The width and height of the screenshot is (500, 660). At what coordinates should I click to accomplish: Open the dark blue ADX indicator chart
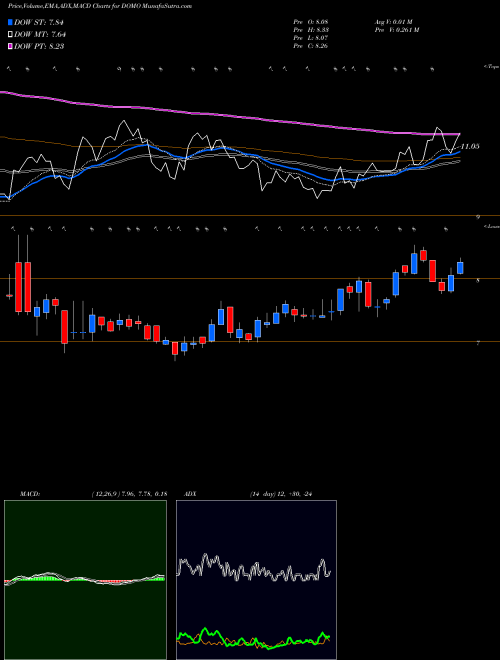click(x=256, y=580)
